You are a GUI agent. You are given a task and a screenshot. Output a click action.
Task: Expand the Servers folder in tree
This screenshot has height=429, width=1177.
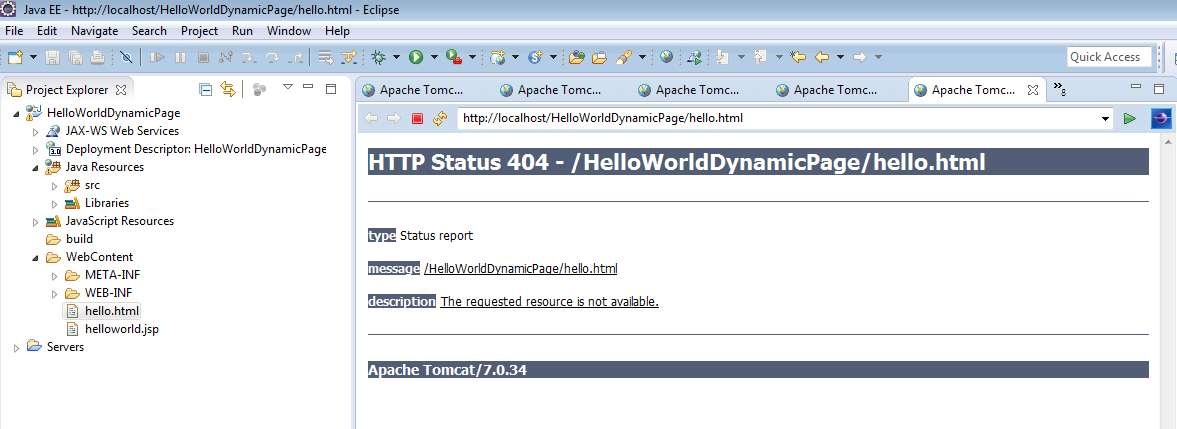17,347
